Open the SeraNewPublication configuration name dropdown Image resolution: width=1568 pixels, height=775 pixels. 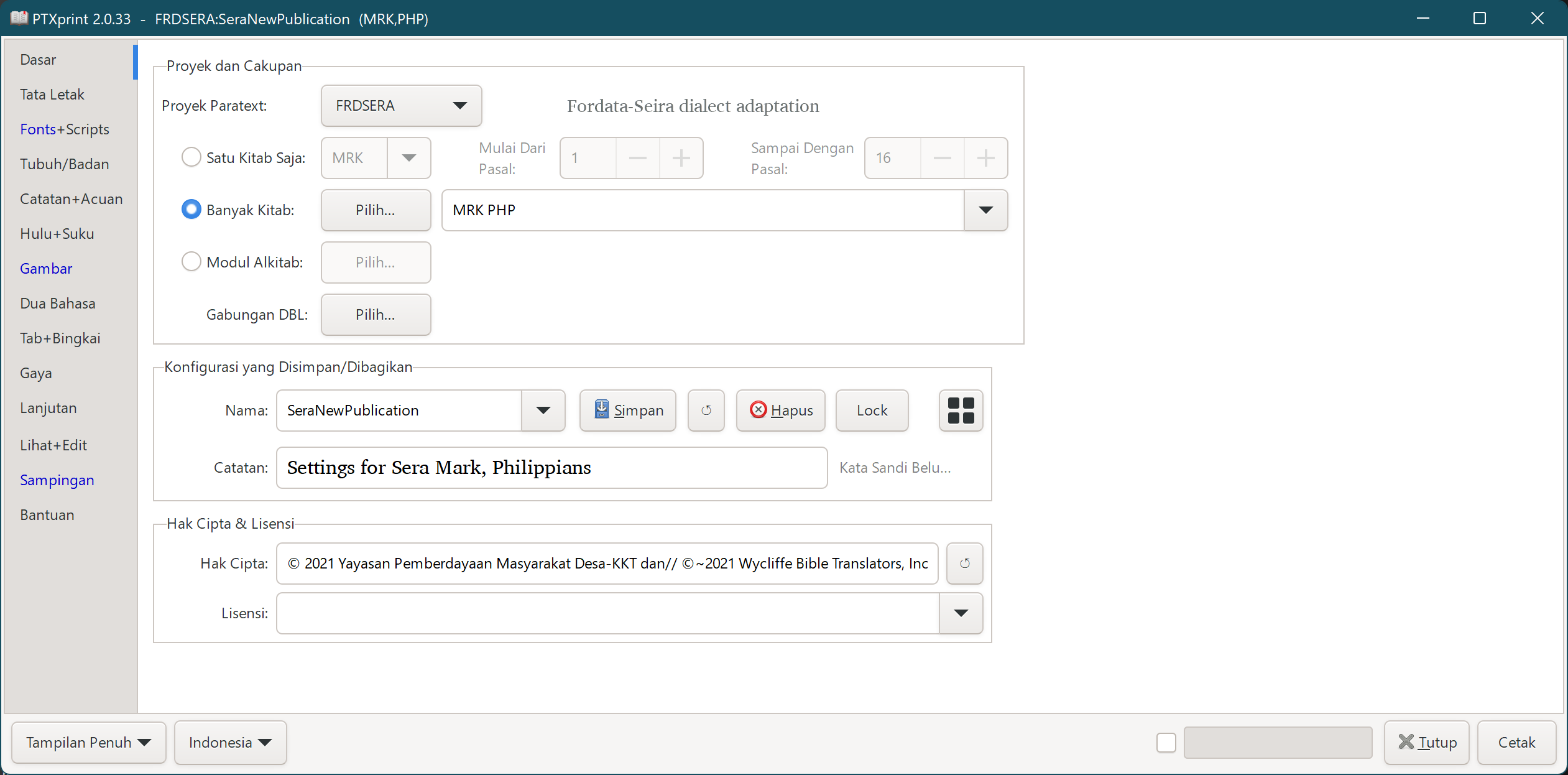coord(543,411)
